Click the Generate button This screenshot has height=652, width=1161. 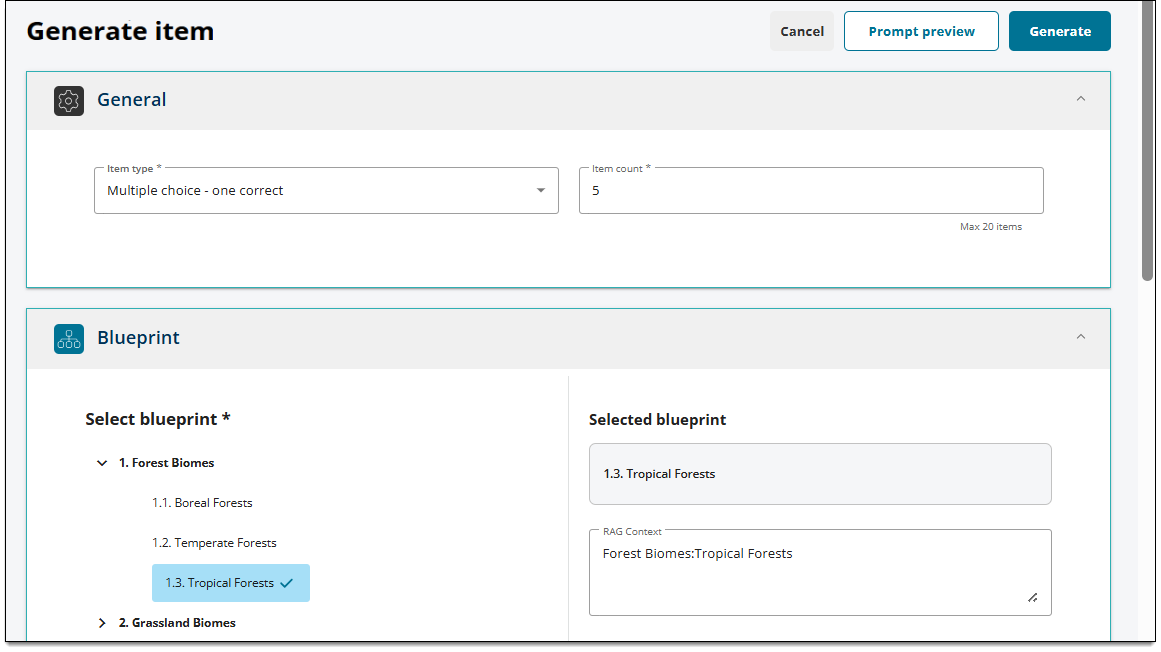point(1060,31)
